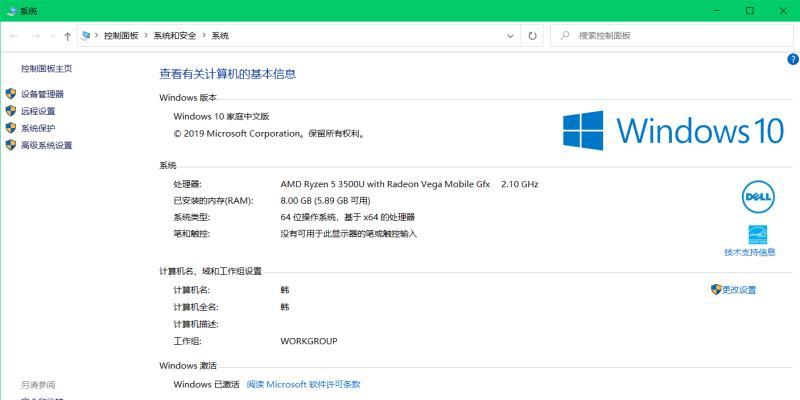Click 更改设置 link
This screenshot has height=400, width=800.
739,290
